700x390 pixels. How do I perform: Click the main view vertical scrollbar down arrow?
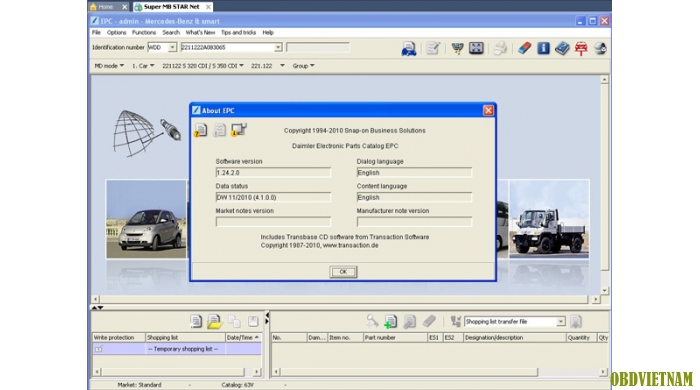[604, 290]
